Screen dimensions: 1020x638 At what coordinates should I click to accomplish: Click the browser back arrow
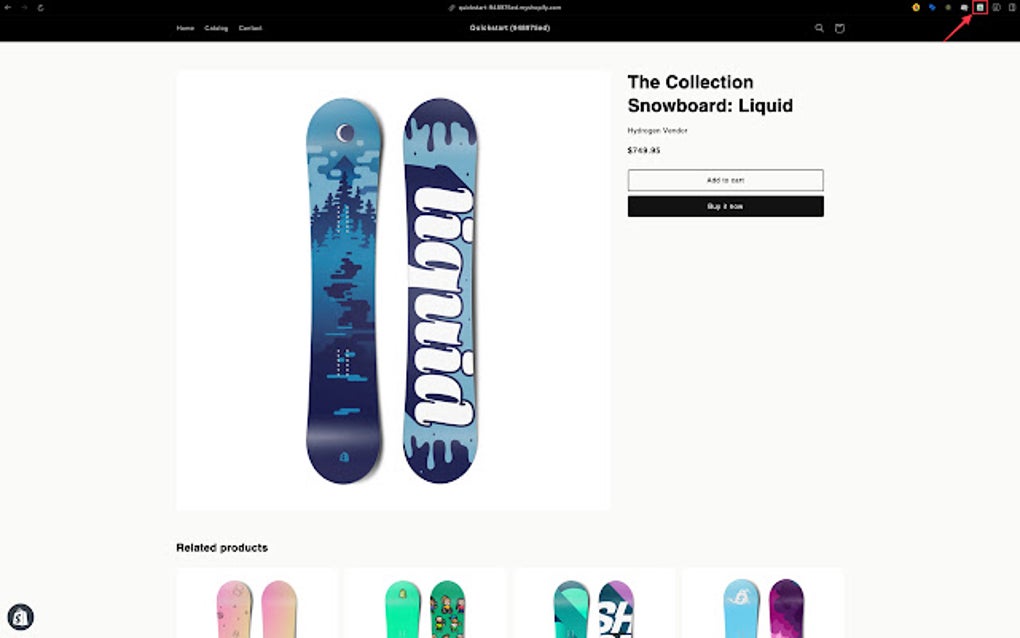8,7
